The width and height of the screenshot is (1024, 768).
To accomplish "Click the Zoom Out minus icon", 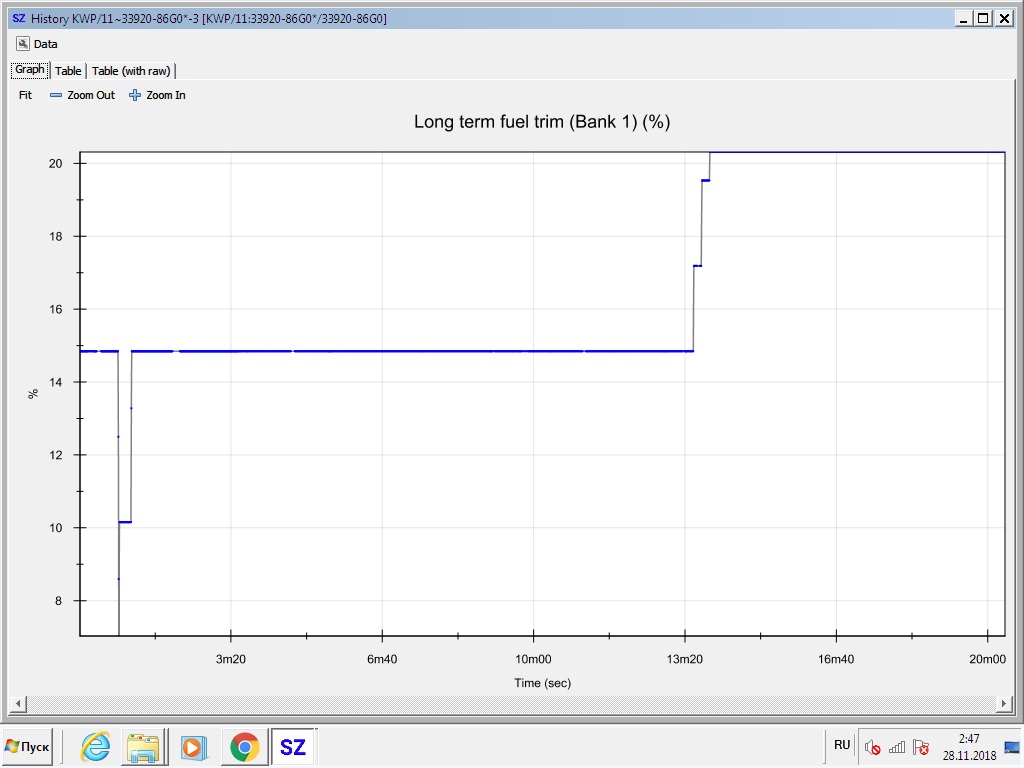I will pyautogui.click(x=56, y=95).
